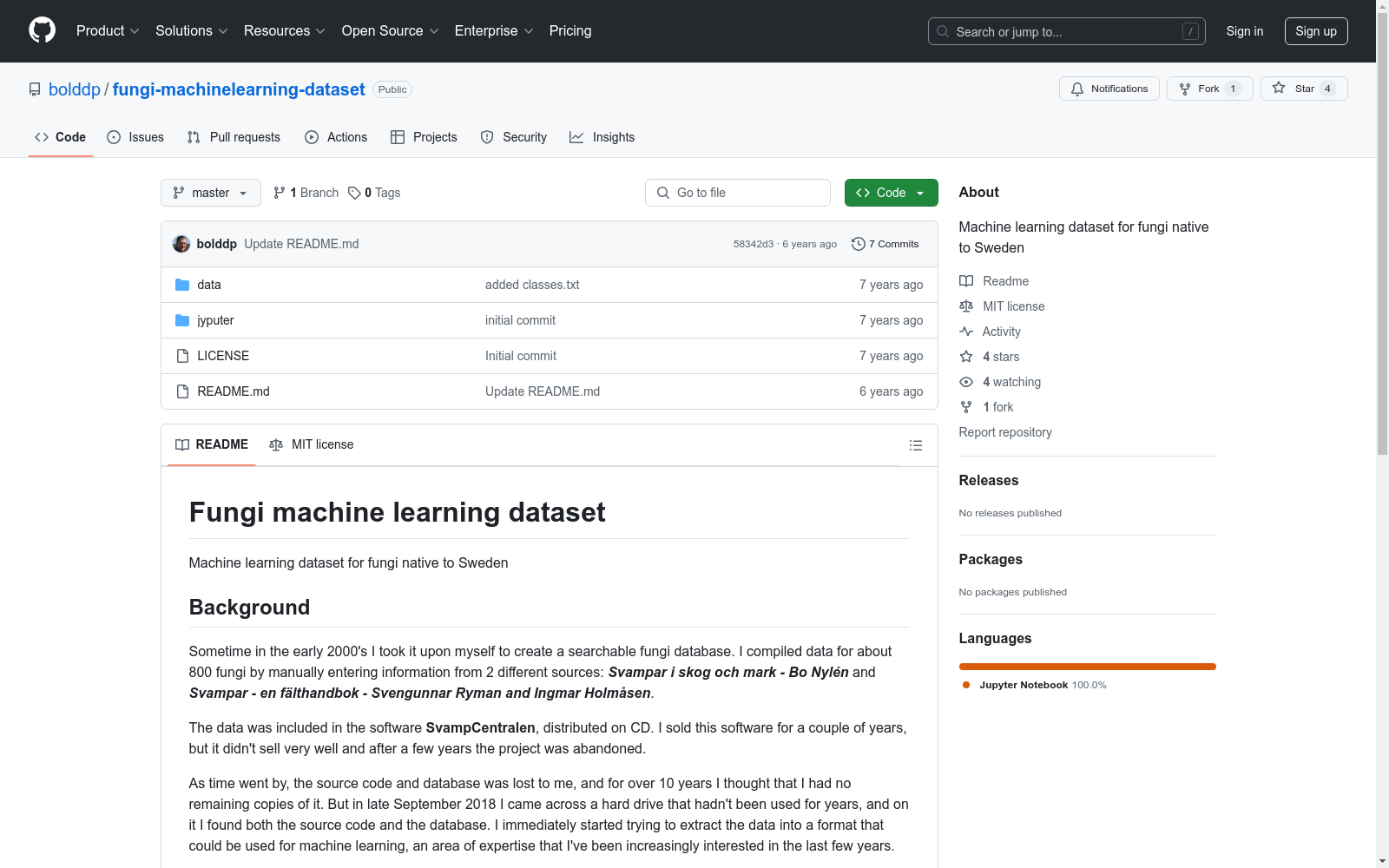Click the Notifications button
Screen dimensions: 1389x868
(1109, 89)
